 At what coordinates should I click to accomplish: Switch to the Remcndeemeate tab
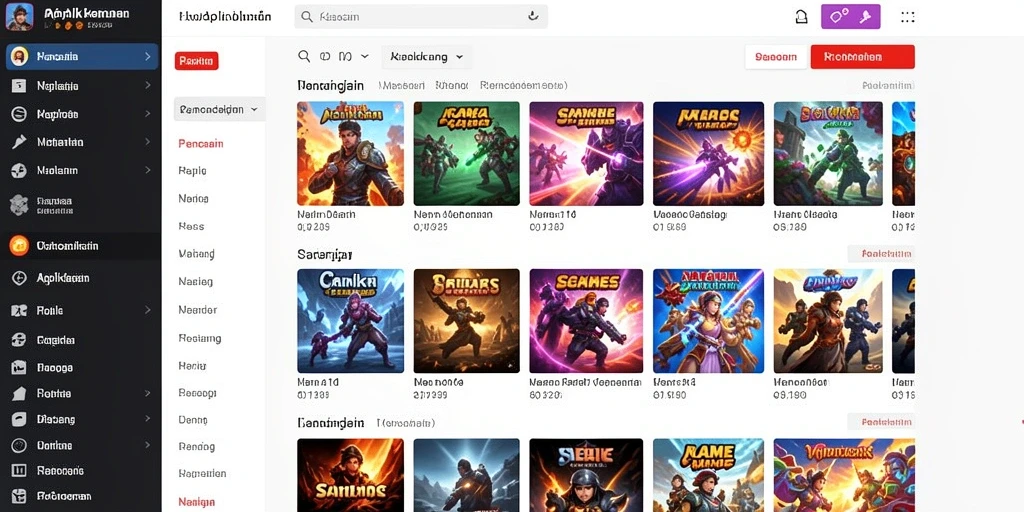tap(523, 85)
